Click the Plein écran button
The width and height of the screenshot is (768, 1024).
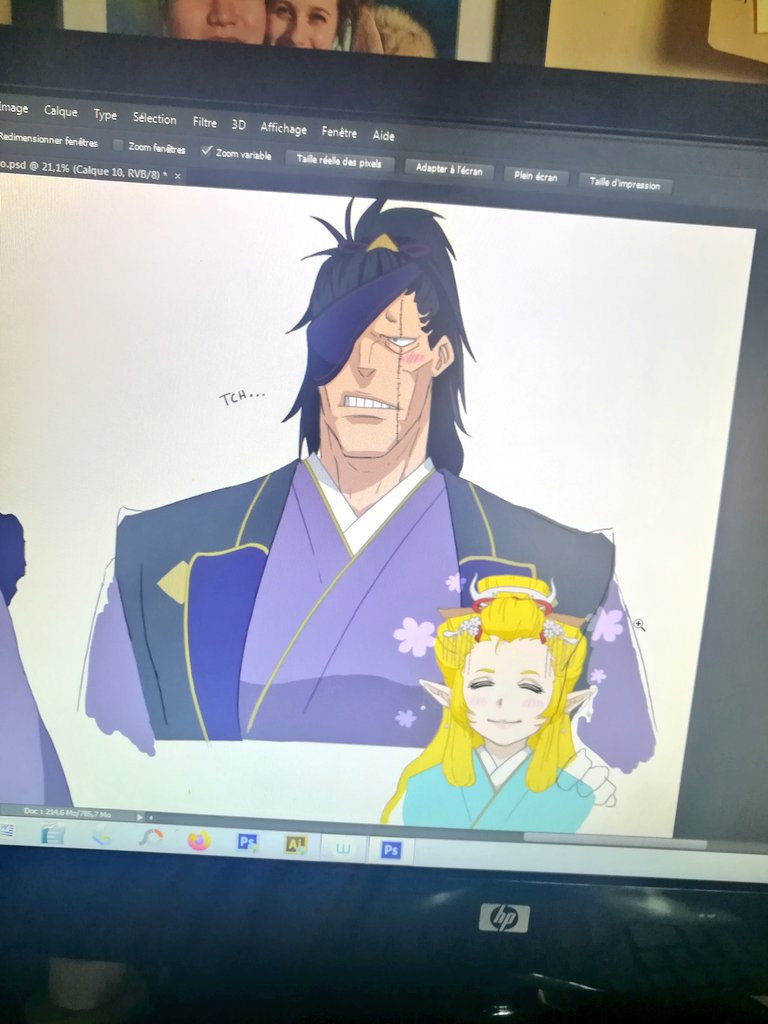click(x=536, y=176)
